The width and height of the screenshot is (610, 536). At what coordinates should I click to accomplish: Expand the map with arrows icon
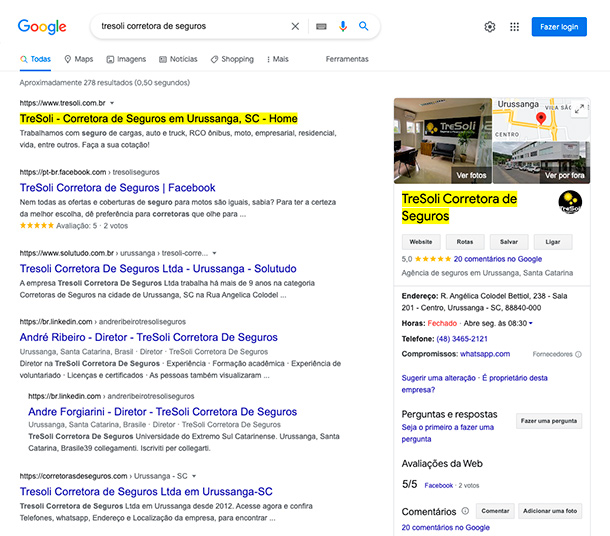pos(579,109)
